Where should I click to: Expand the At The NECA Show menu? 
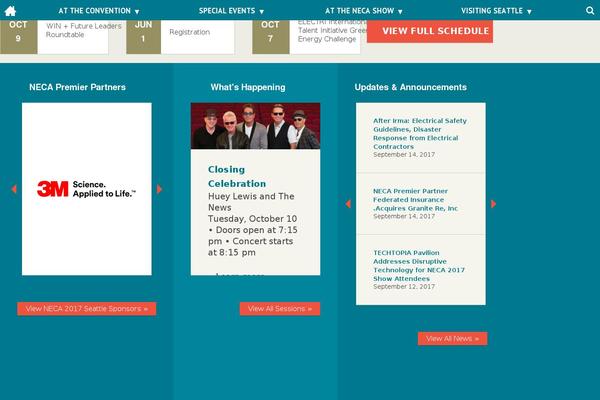click(x=364, y=11)
